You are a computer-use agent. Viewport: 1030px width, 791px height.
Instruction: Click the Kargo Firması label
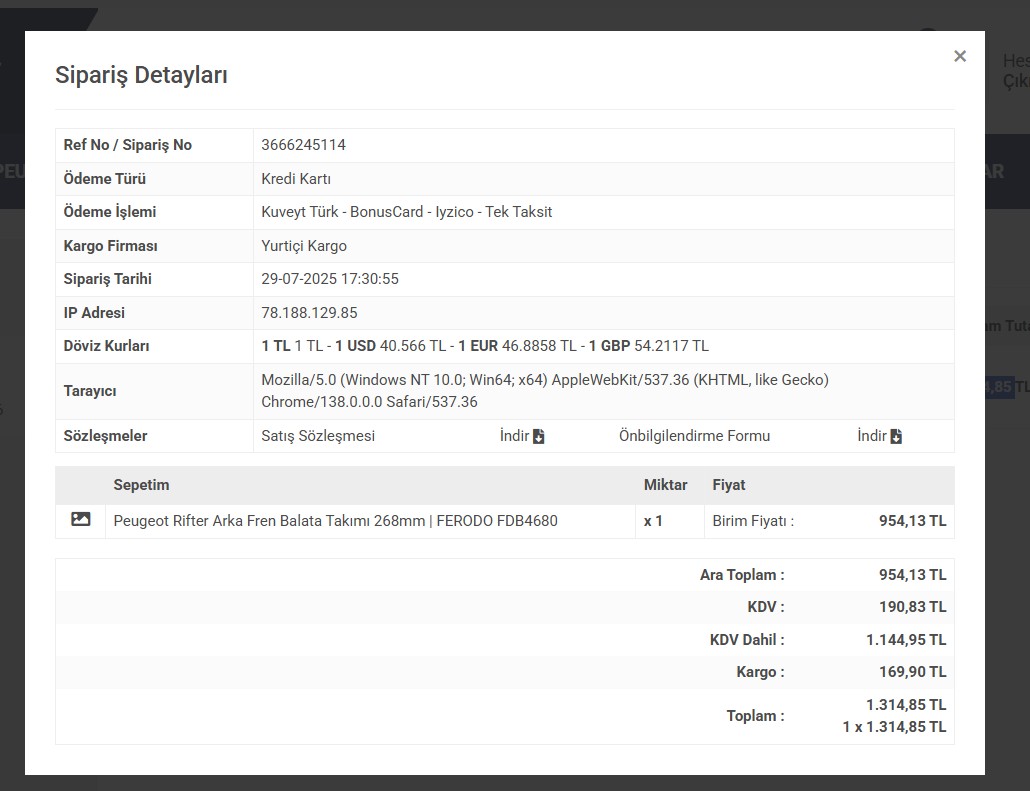(x=110, y=246)
